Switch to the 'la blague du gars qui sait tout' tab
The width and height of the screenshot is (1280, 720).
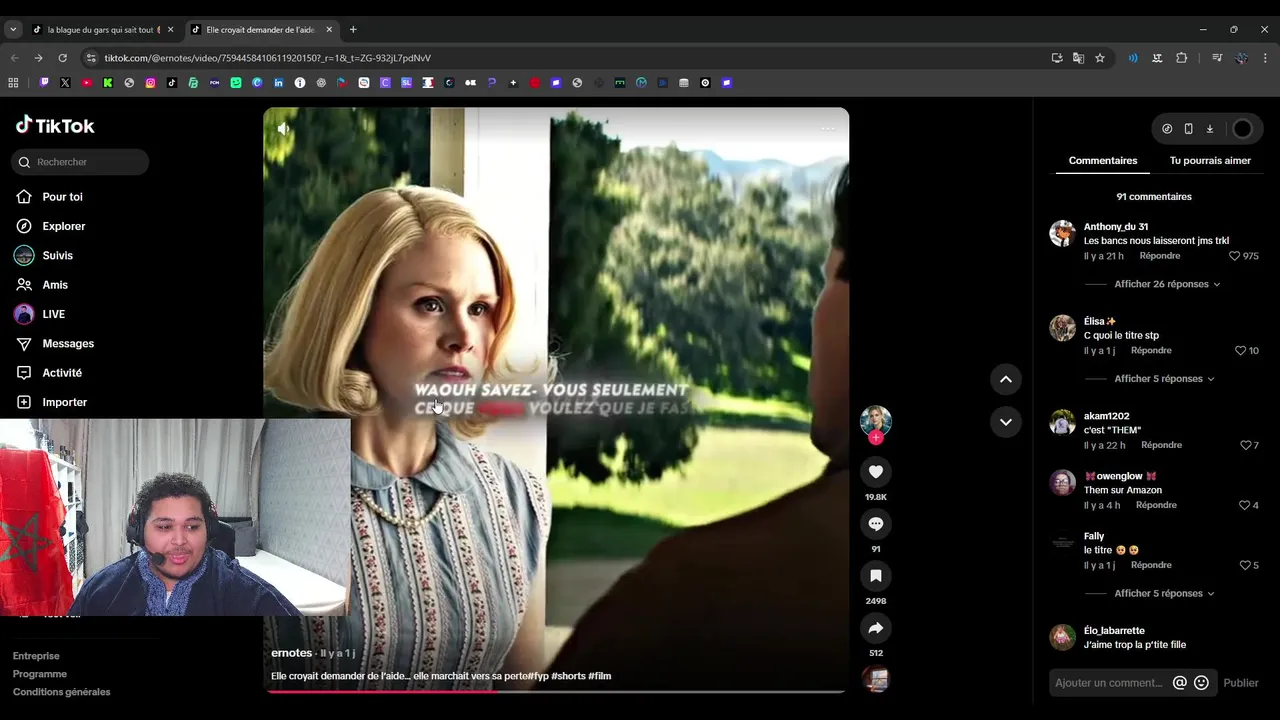[x=103, y=30]
